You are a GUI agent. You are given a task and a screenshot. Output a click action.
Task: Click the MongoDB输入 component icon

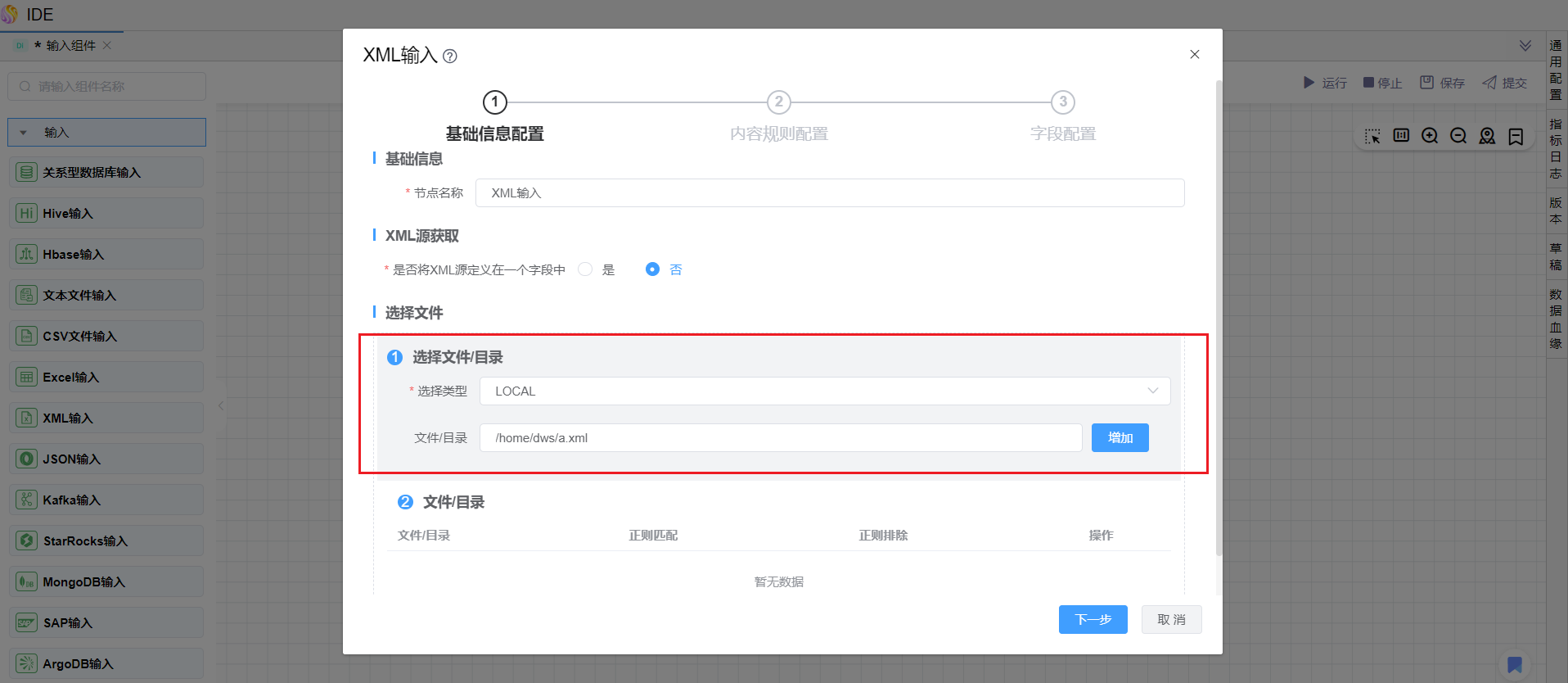click(x=27, y=581)
